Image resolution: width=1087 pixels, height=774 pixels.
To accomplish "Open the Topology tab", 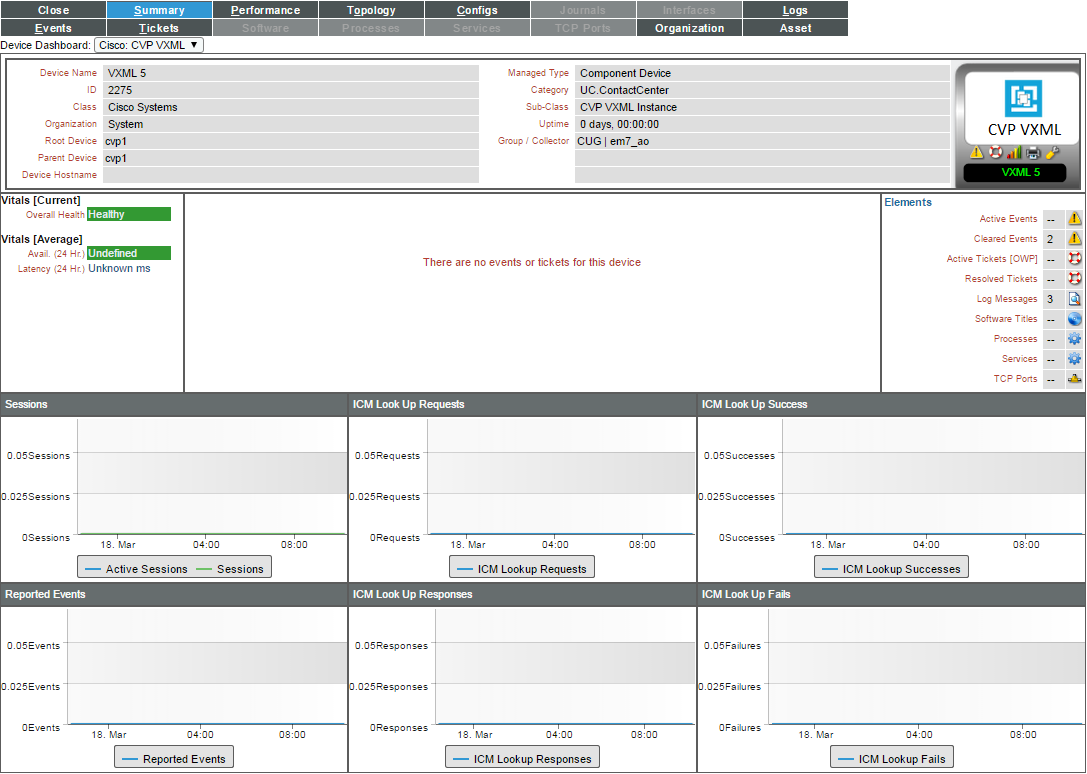I will click(x=371, y=10).
